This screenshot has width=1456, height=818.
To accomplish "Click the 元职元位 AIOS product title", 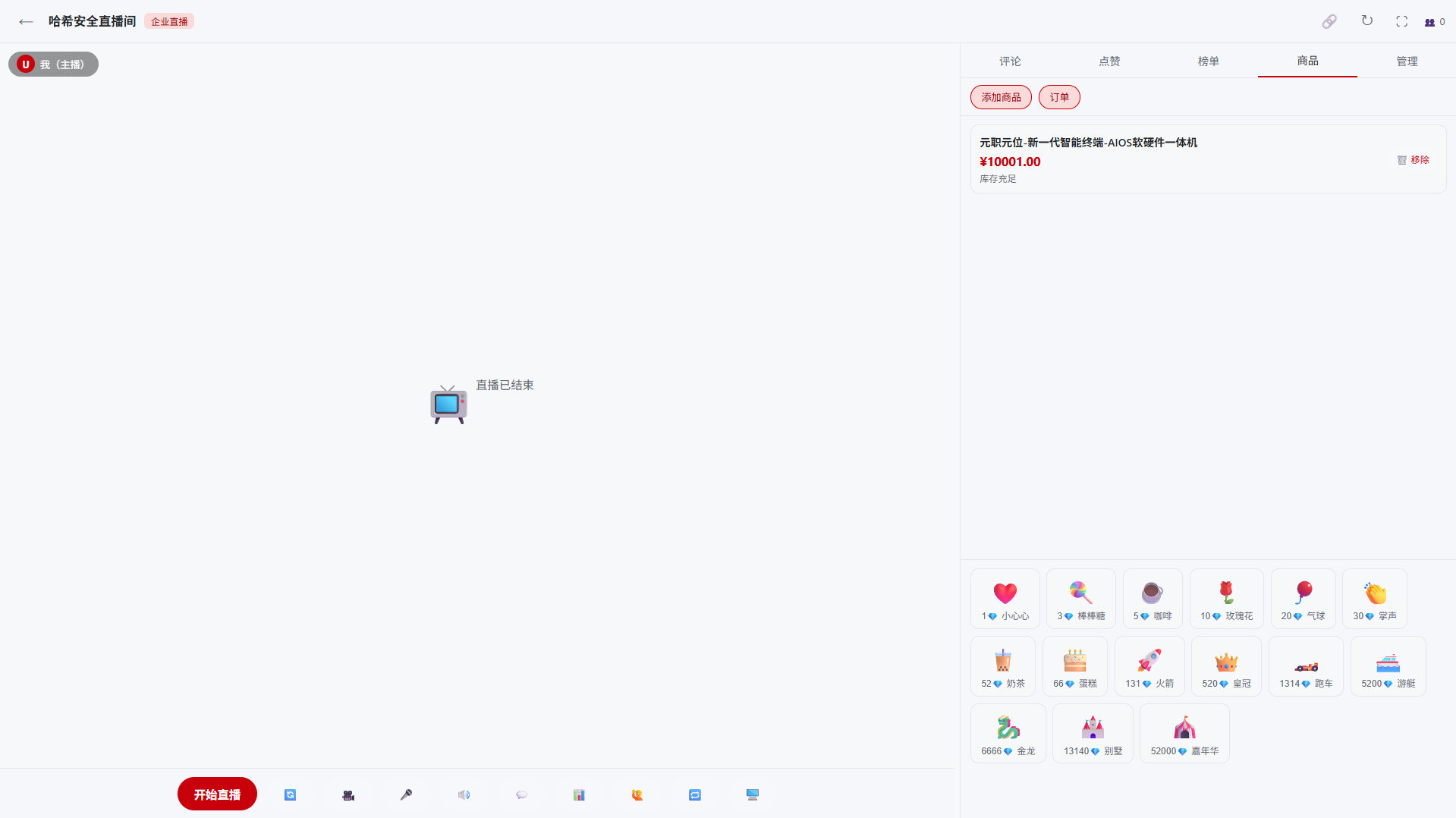I will [x=1088, y=143].
